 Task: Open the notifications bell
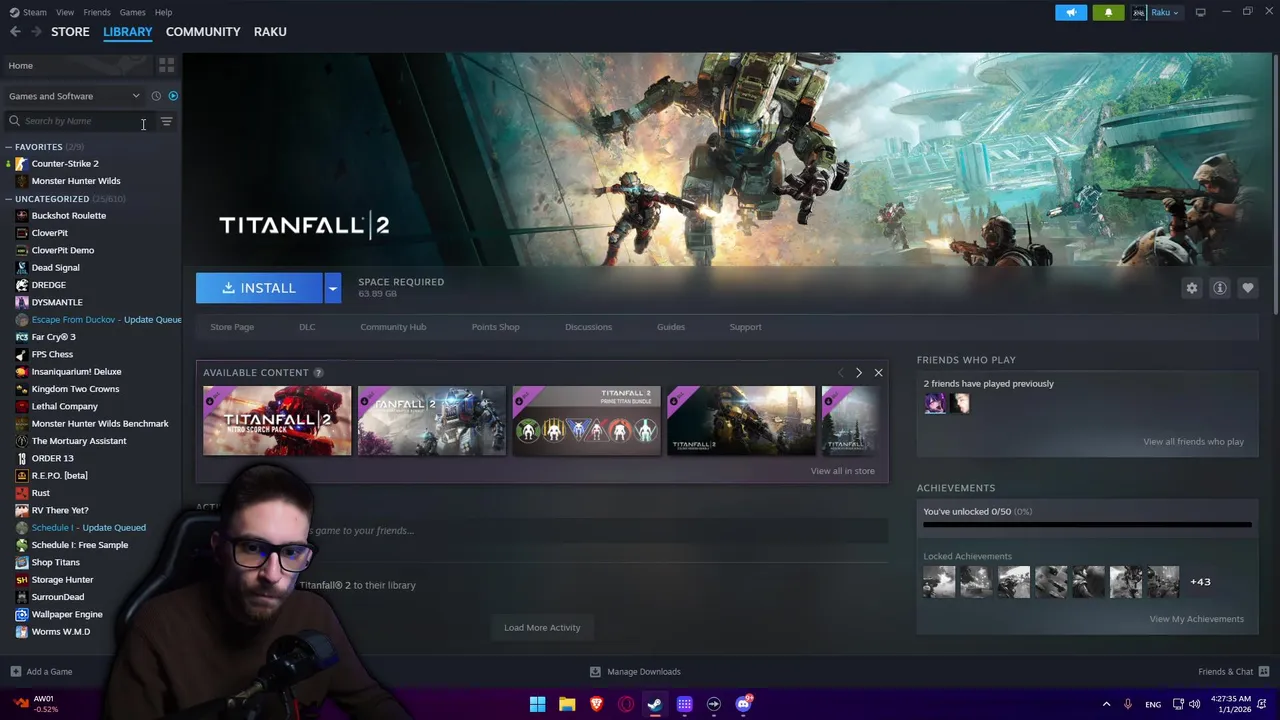[x=1108, y=12]
